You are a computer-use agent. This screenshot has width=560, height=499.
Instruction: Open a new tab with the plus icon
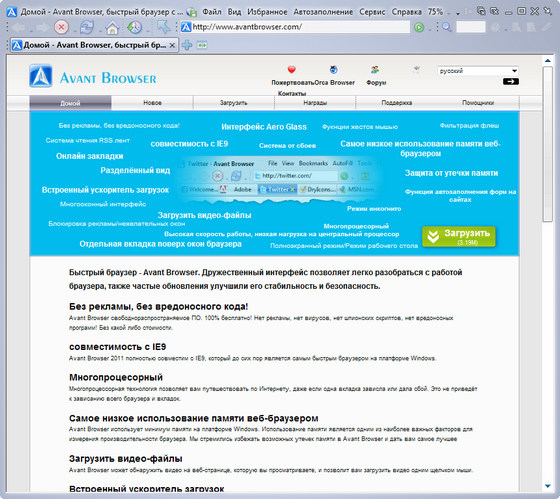[187, 45]
